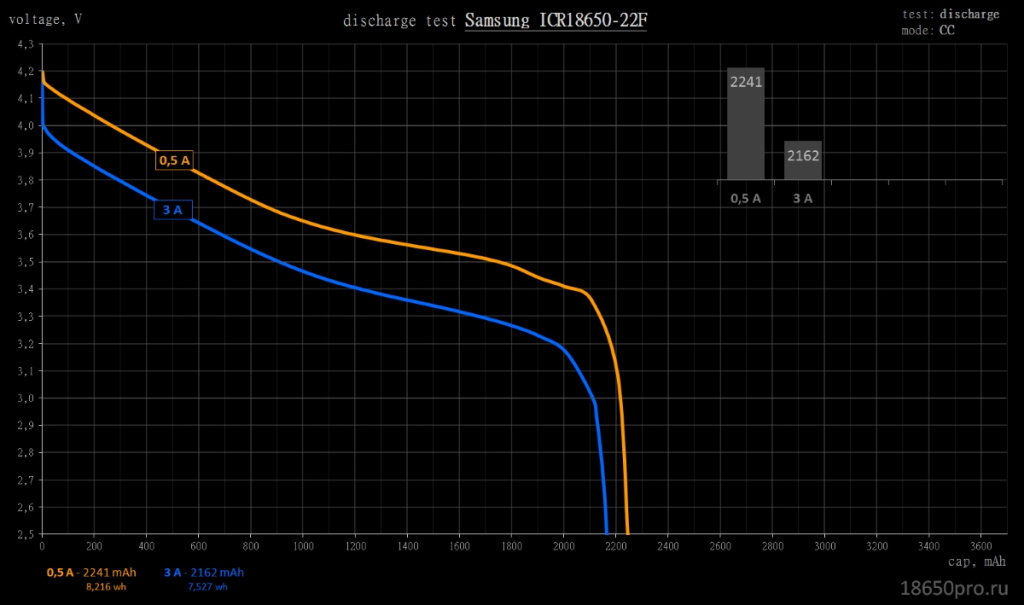Image resolution: width=1024 pixels, height=605 pixels.
Task: Click the 2,5 tick on the voltage axis
Action: coord(25,534)
